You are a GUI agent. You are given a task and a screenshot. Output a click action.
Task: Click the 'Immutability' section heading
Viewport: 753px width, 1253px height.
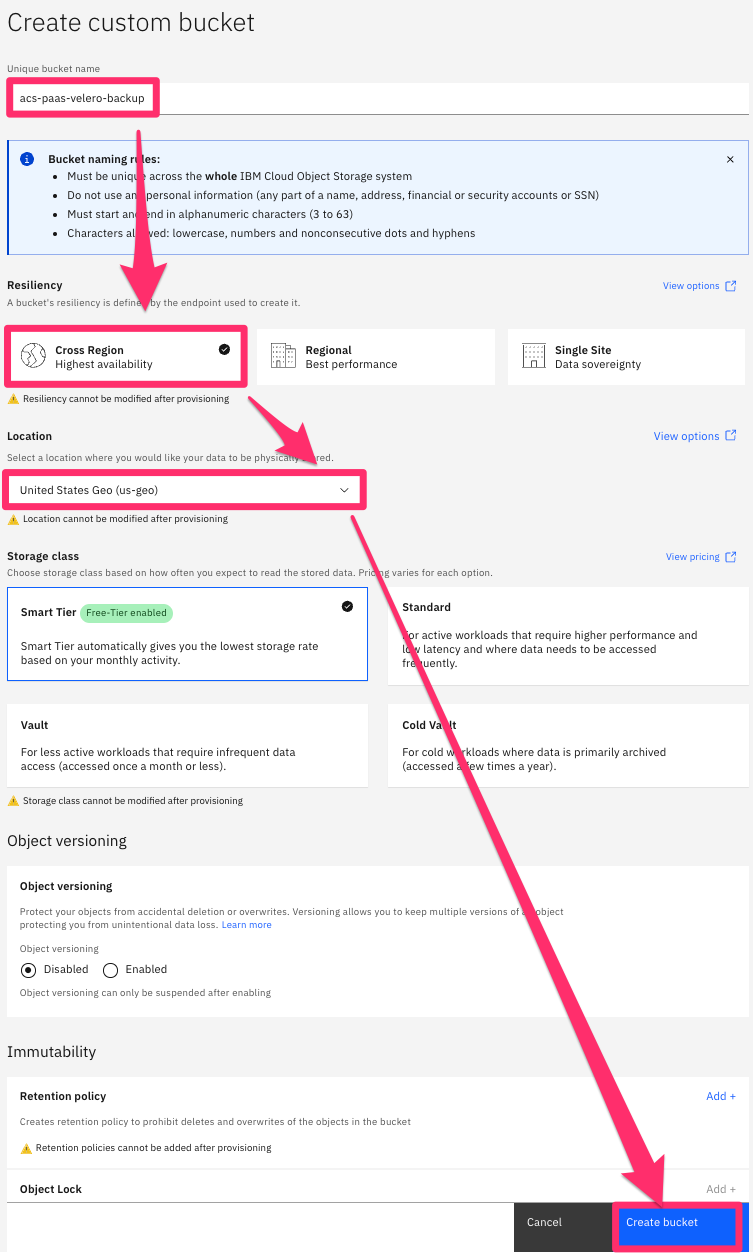click(52, 1052)
